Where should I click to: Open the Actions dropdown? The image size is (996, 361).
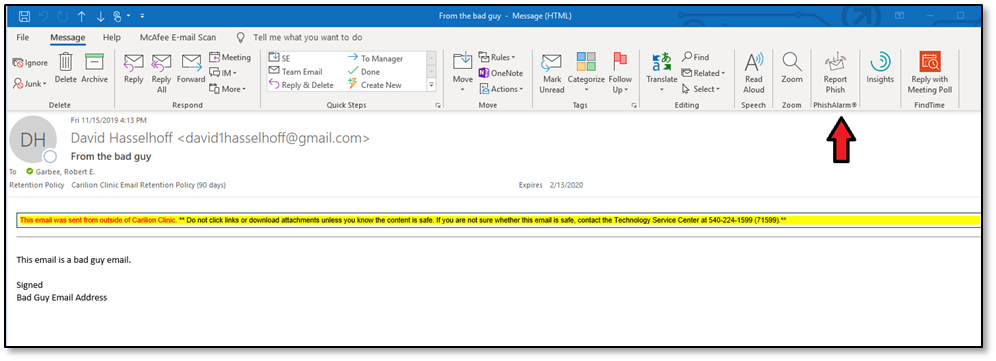(501, 89)
